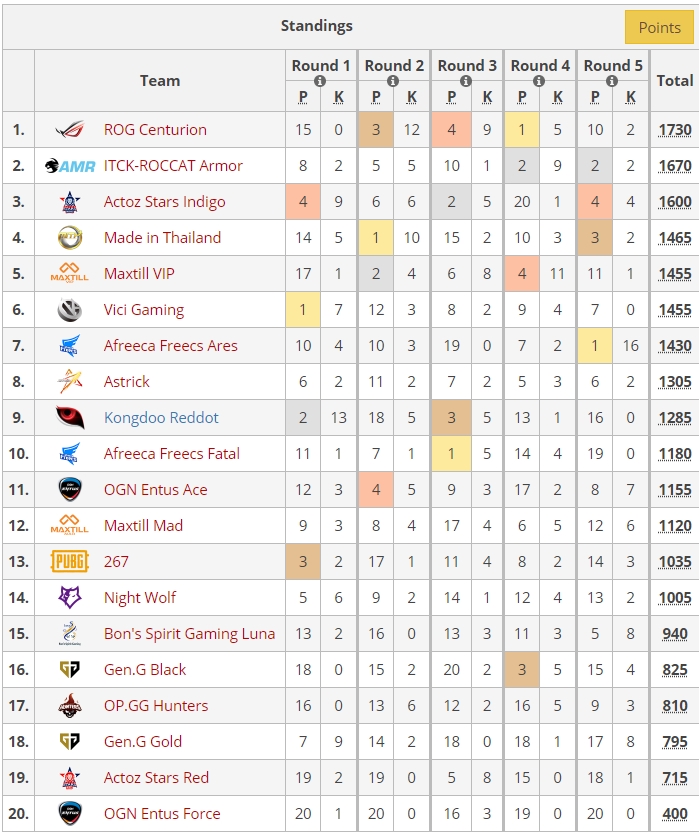699x835 pixels.
Task: Click the Afreeca Freecs Fatal logo
Action: [70, 453]
